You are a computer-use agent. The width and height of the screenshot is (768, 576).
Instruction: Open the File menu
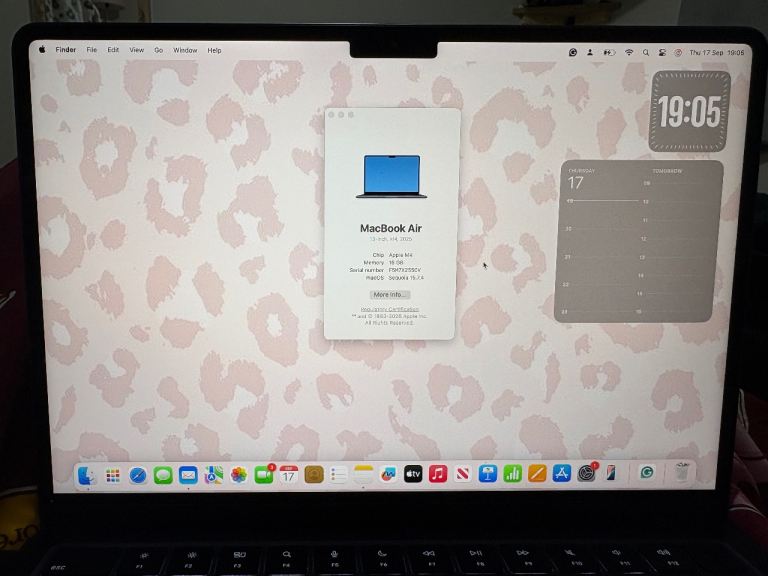pyautogui.click(x=92, y=50)
